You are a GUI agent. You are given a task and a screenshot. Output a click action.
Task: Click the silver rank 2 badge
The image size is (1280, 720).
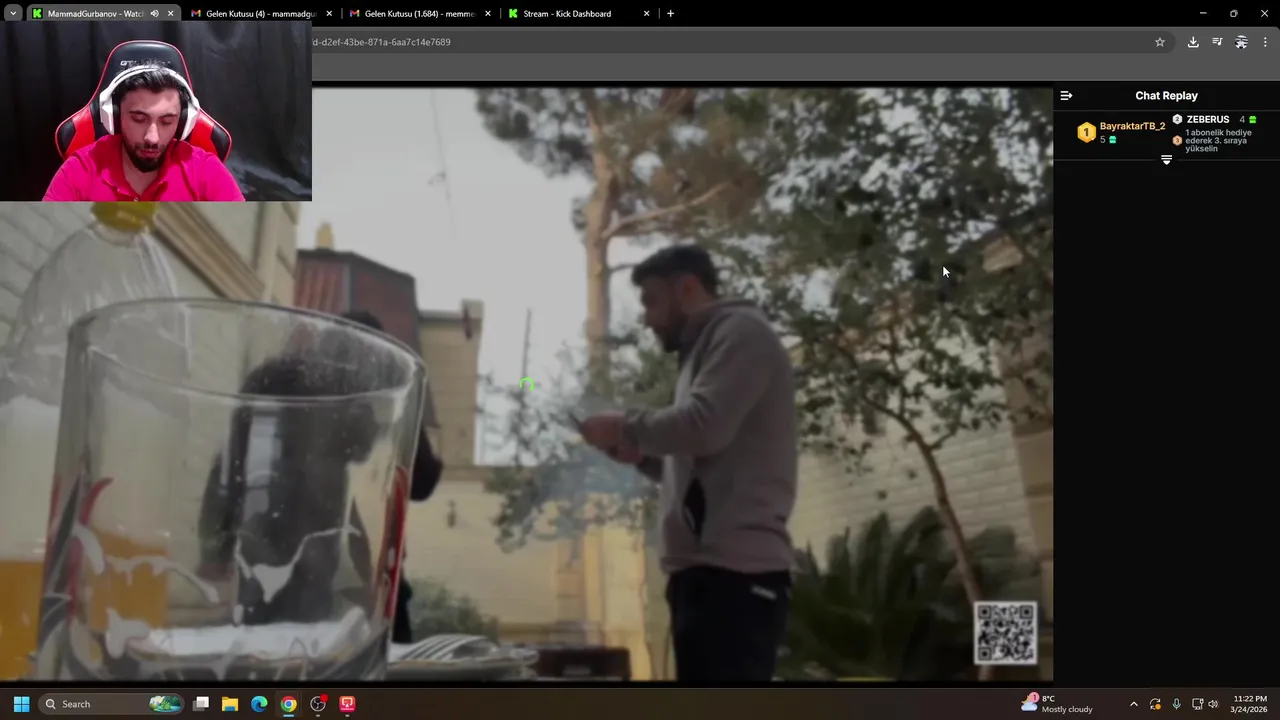[1177, 119]
